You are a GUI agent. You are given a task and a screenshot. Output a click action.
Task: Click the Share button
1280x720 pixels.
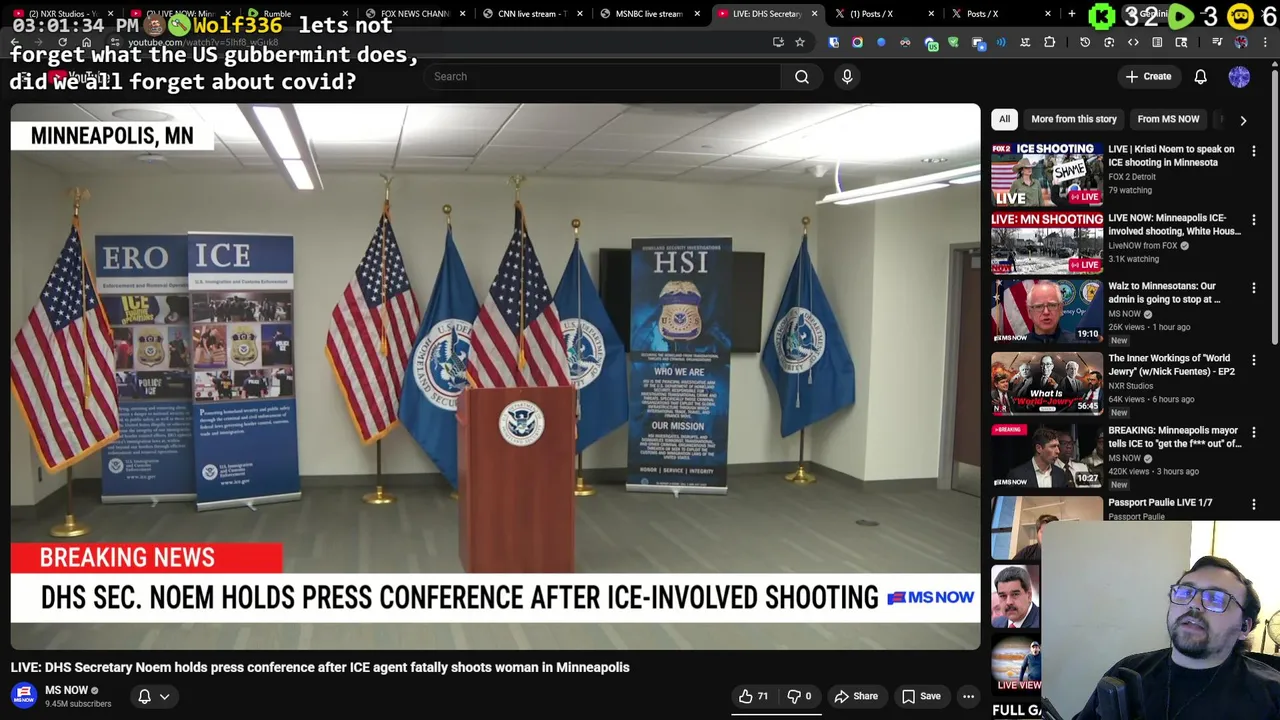pyautogui.click(x=856, y=696)
